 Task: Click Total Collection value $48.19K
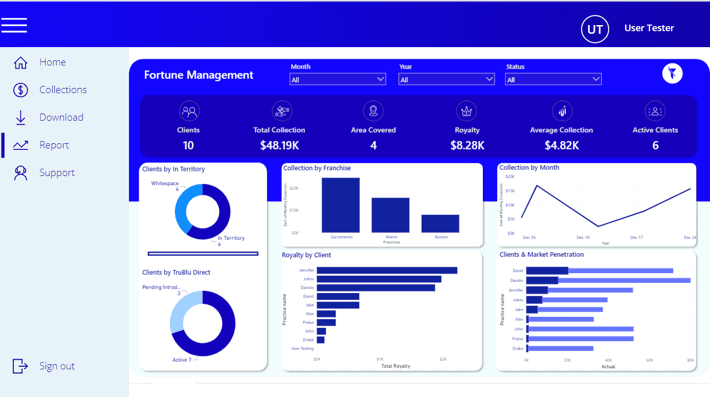(279, 145)
